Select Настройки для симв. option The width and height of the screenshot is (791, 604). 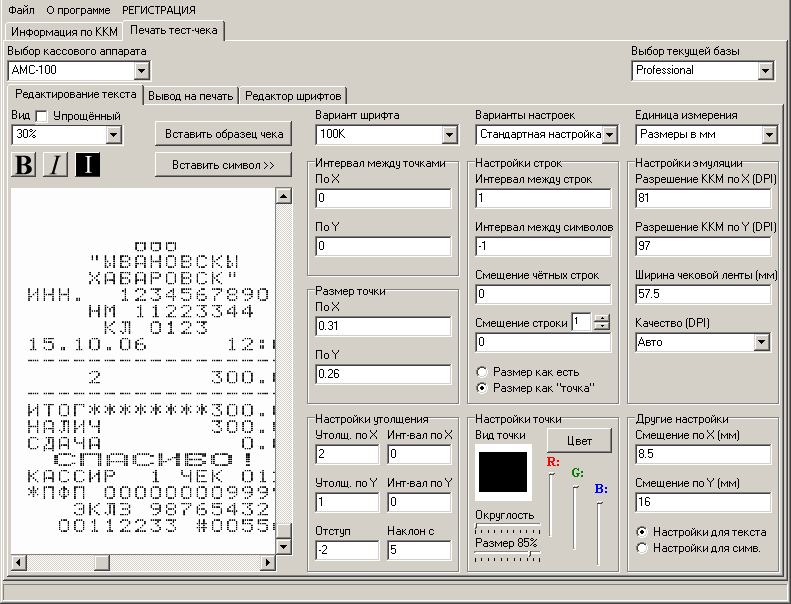[642, 548]
